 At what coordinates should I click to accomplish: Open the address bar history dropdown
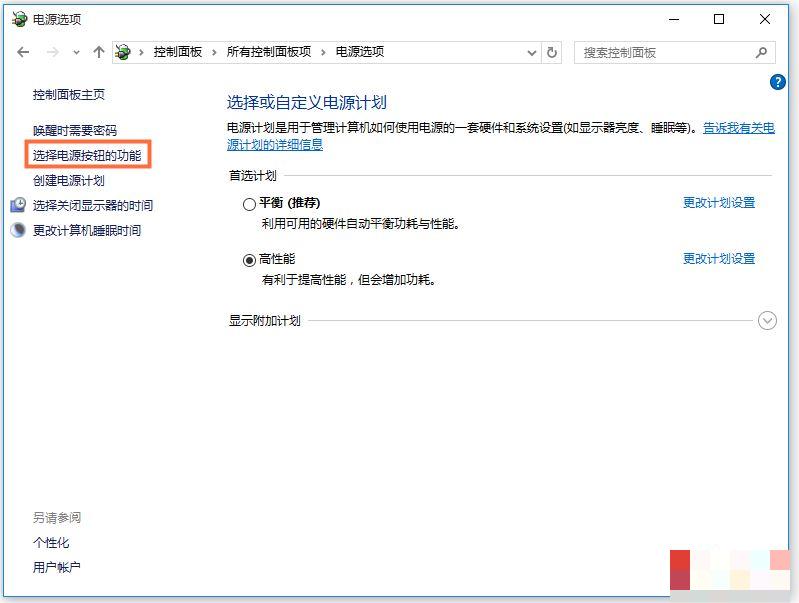531,52
